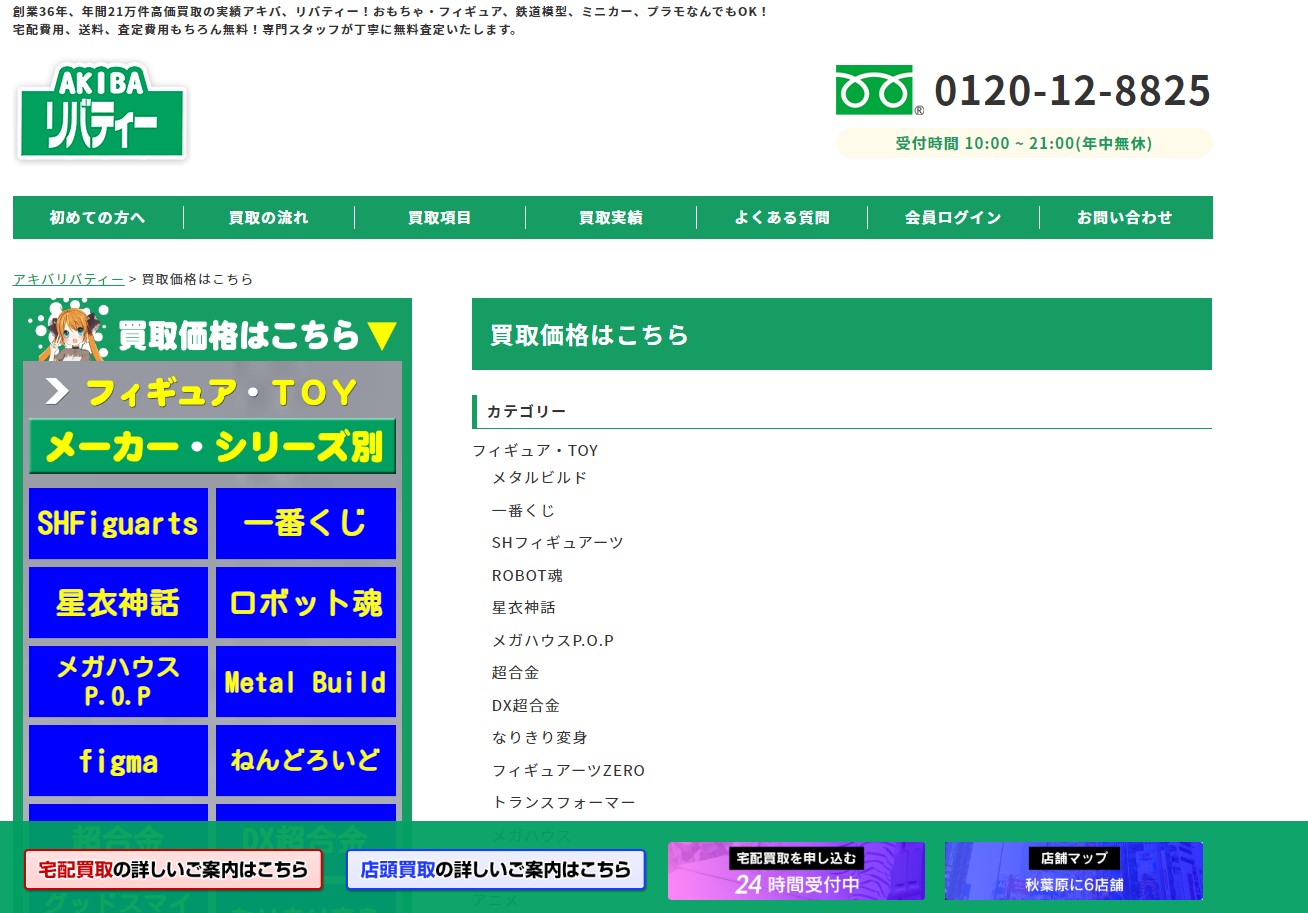The width and height of the screenshot is (1308, 913).
Task: Open the ROBOT魂 category link
Action: (x=527, y=575)
